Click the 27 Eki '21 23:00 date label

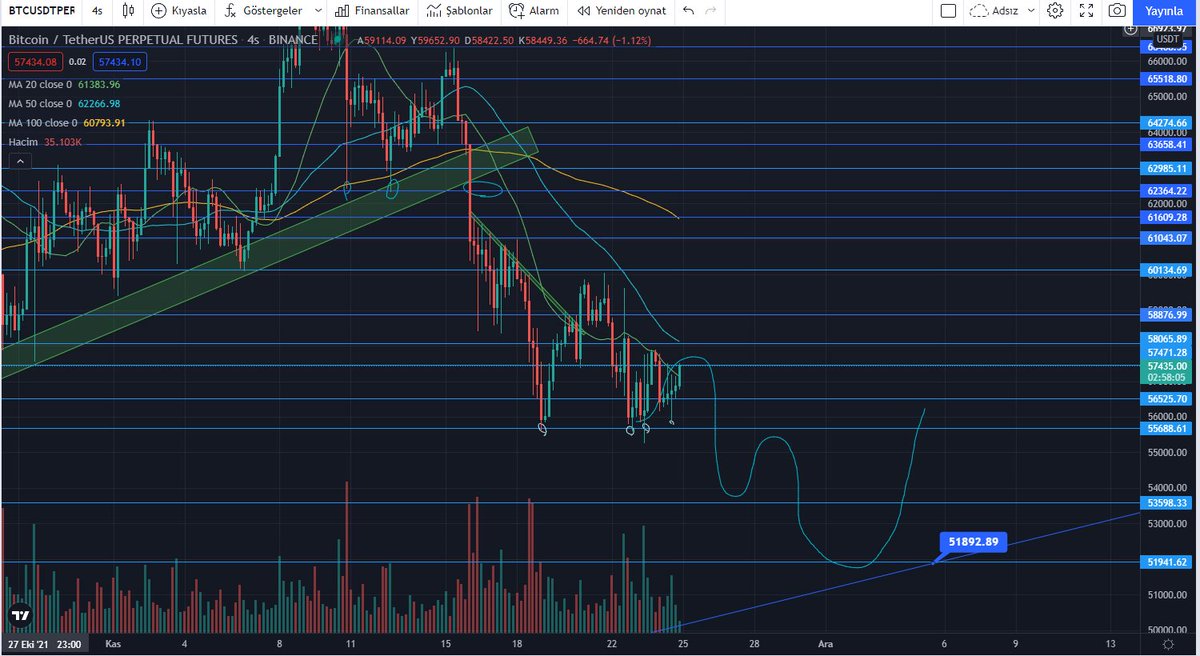(43, 644)
